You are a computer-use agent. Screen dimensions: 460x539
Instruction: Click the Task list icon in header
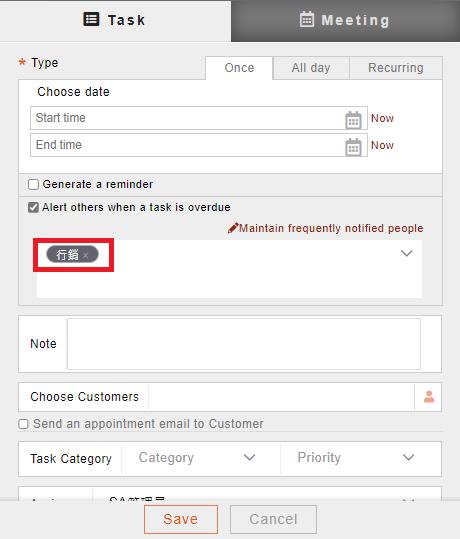(91, 19)
